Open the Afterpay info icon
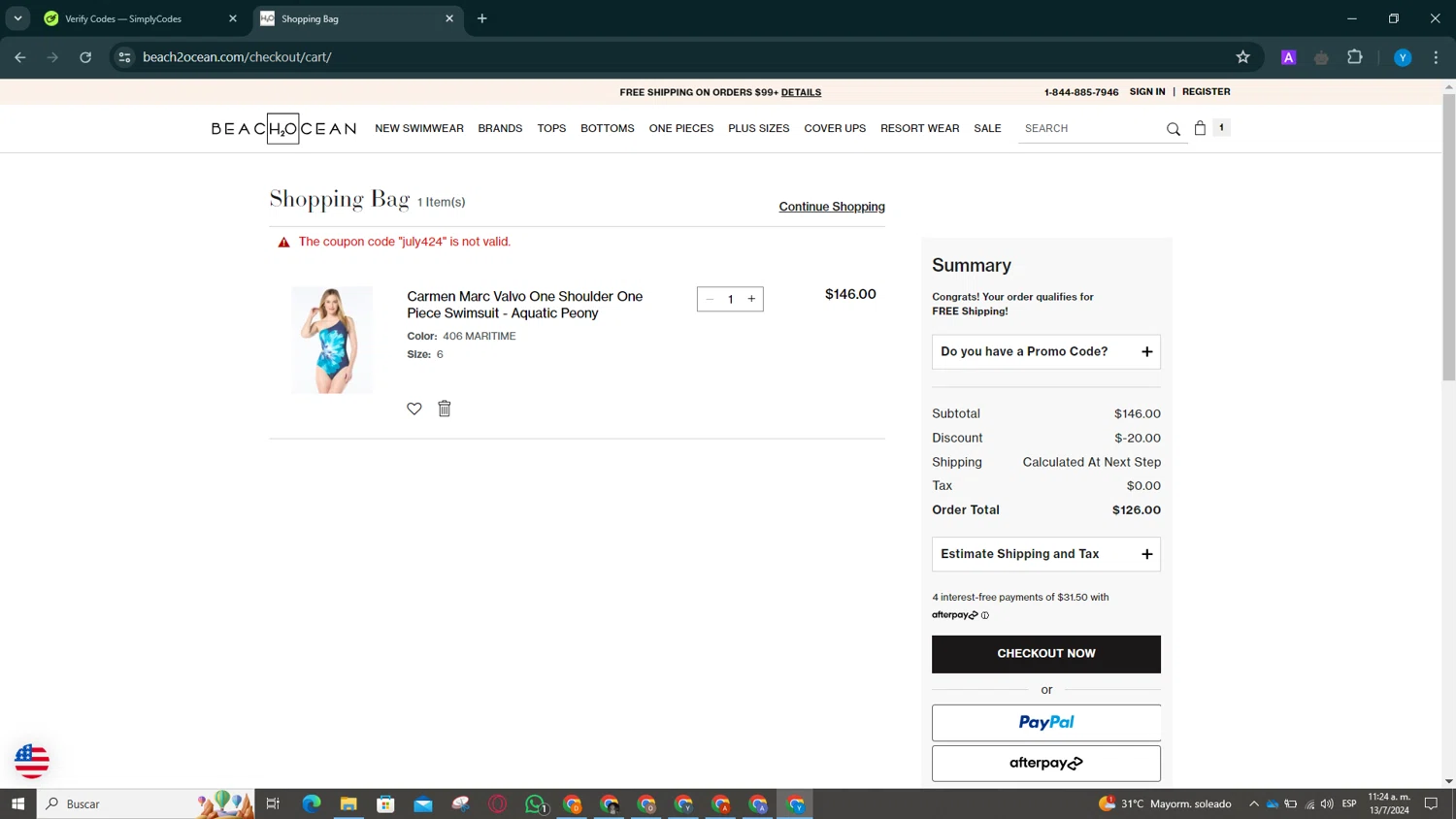Viewport: 1456px width, 819px height. 984,615
